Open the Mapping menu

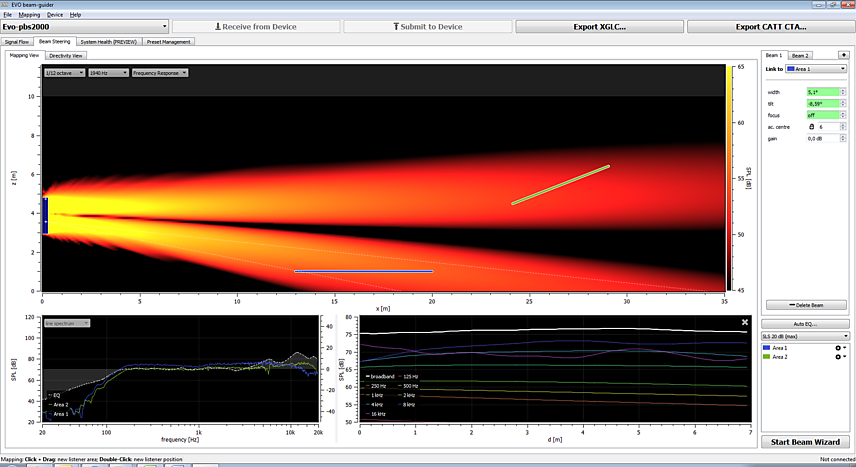coord(29,15)
